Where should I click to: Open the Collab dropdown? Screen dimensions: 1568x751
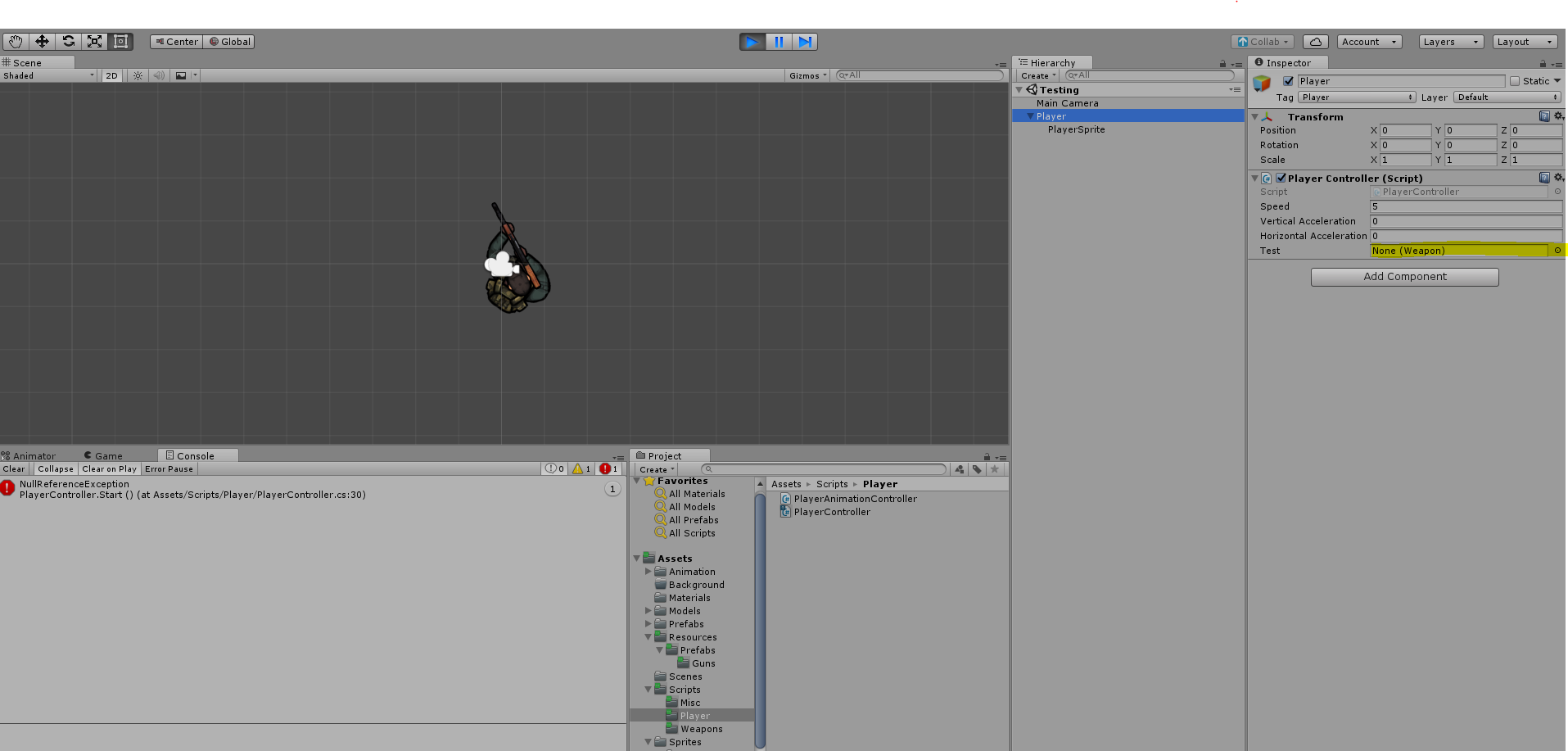pos(1263,42)
